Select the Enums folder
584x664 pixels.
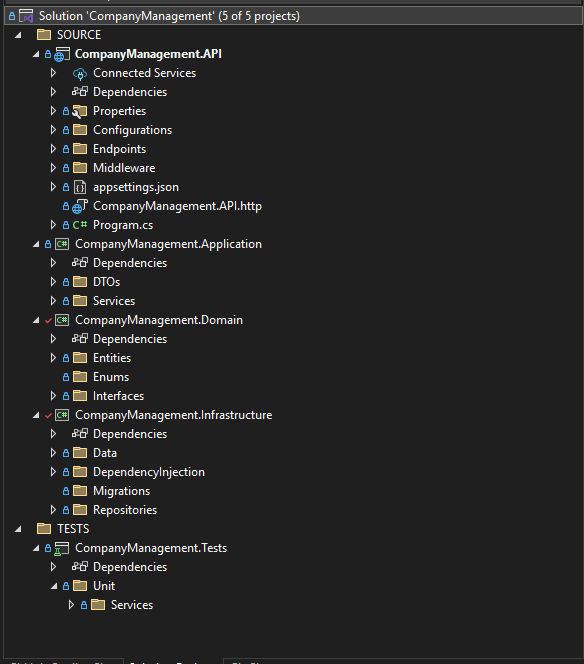coord(111,377)
